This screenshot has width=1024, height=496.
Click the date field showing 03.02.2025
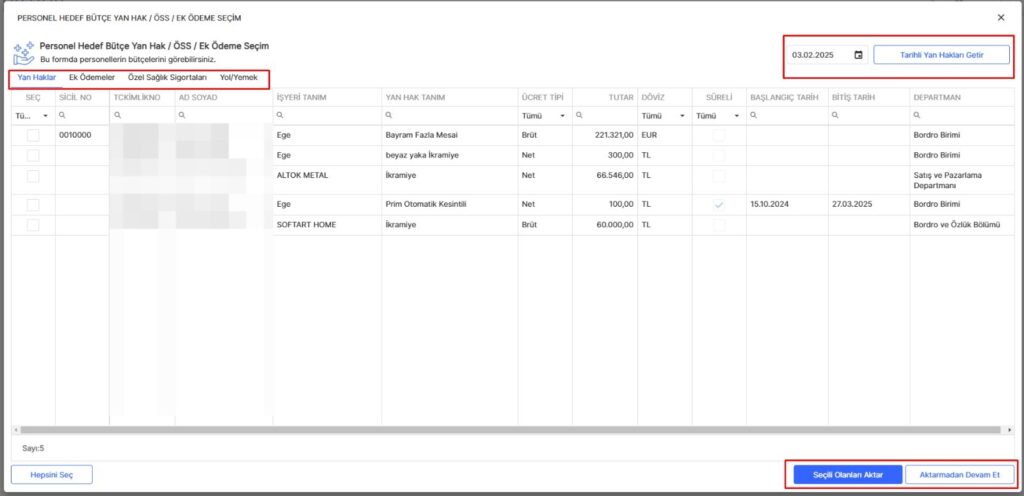[820, 55]
